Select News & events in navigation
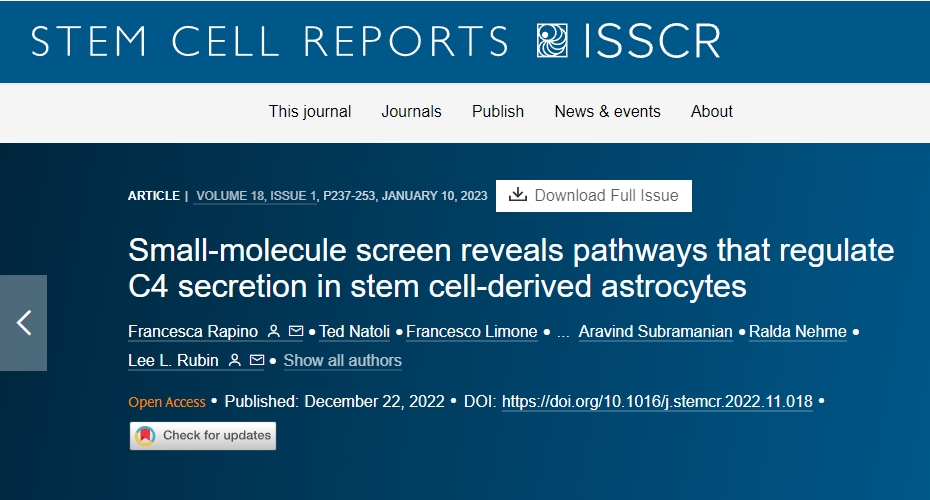 607,112
